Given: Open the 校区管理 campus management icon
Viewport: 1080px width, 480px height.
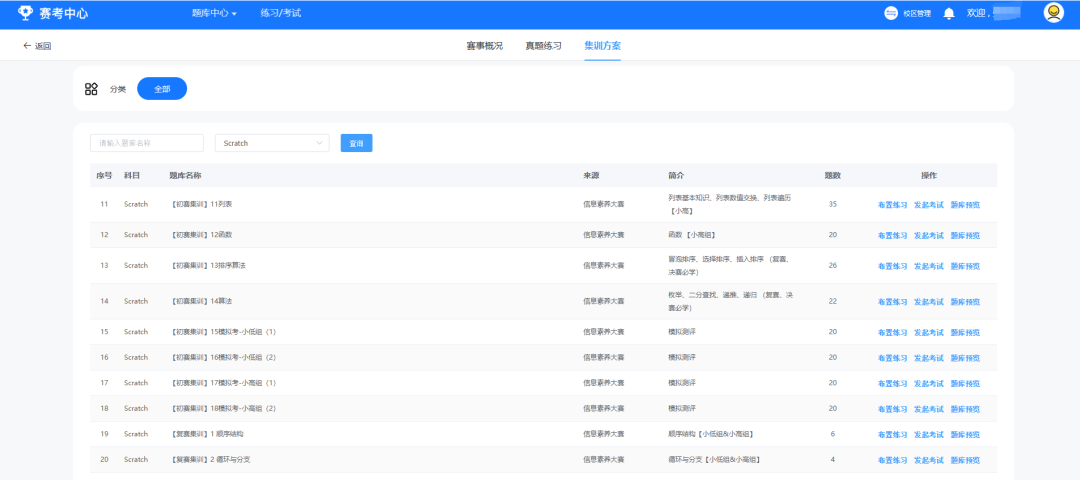Looking at the screenshot, I should coord(891,13).
